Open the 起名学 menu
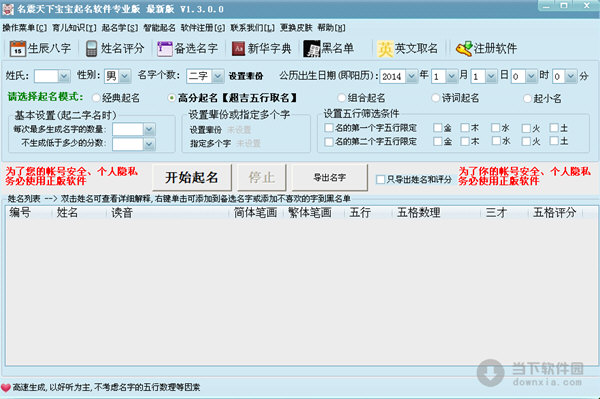 point(120,28)
